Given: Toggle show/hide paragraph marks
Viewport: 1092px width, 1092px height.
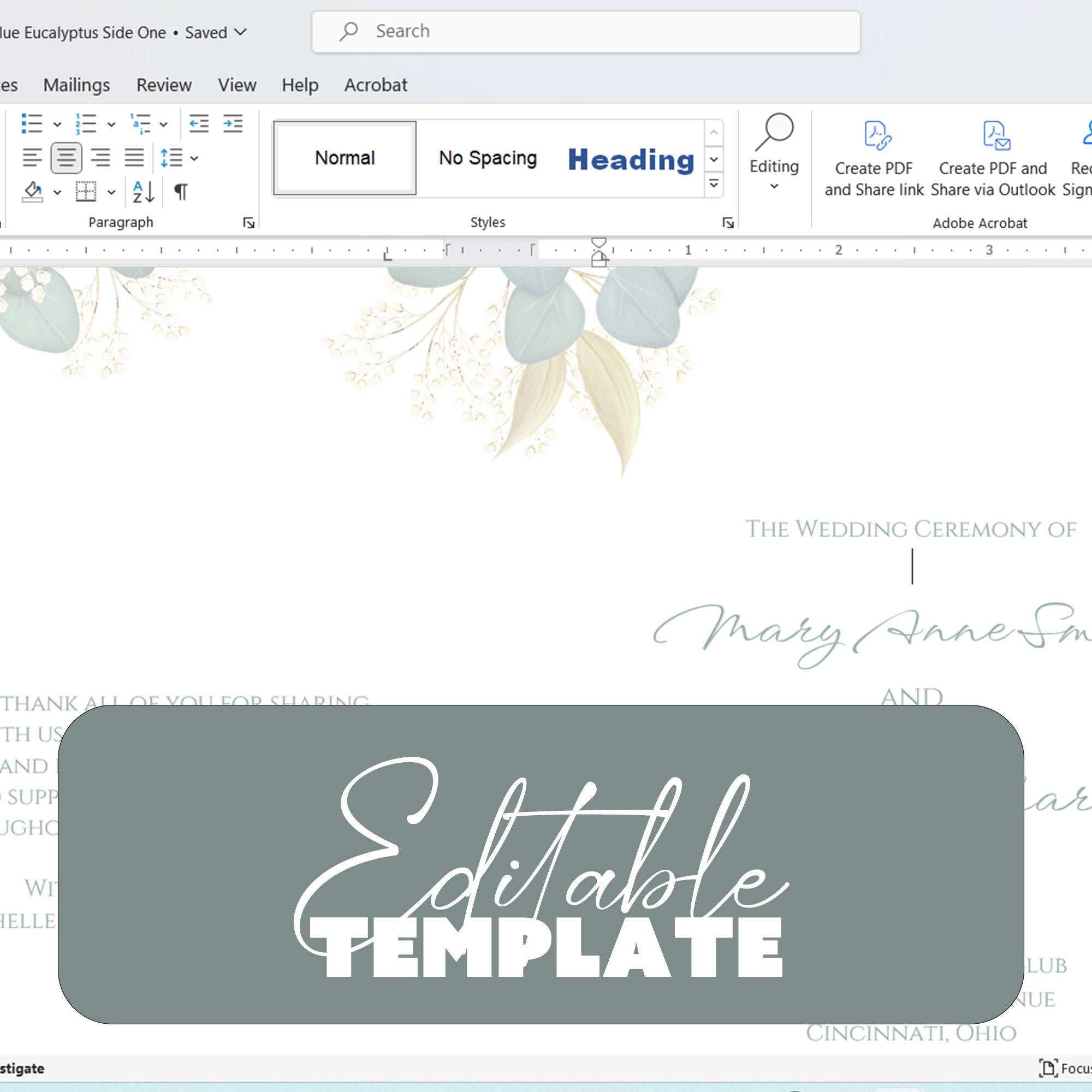Looking at the screenshot, I should pyautogui.click(x=180, y=193).
